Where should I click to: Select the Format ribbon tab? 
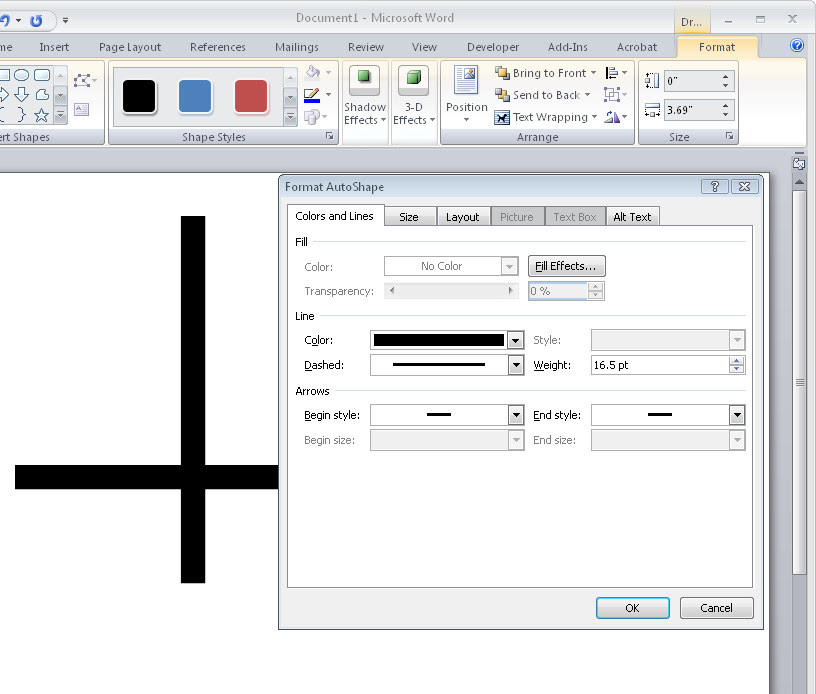(717, 47)
